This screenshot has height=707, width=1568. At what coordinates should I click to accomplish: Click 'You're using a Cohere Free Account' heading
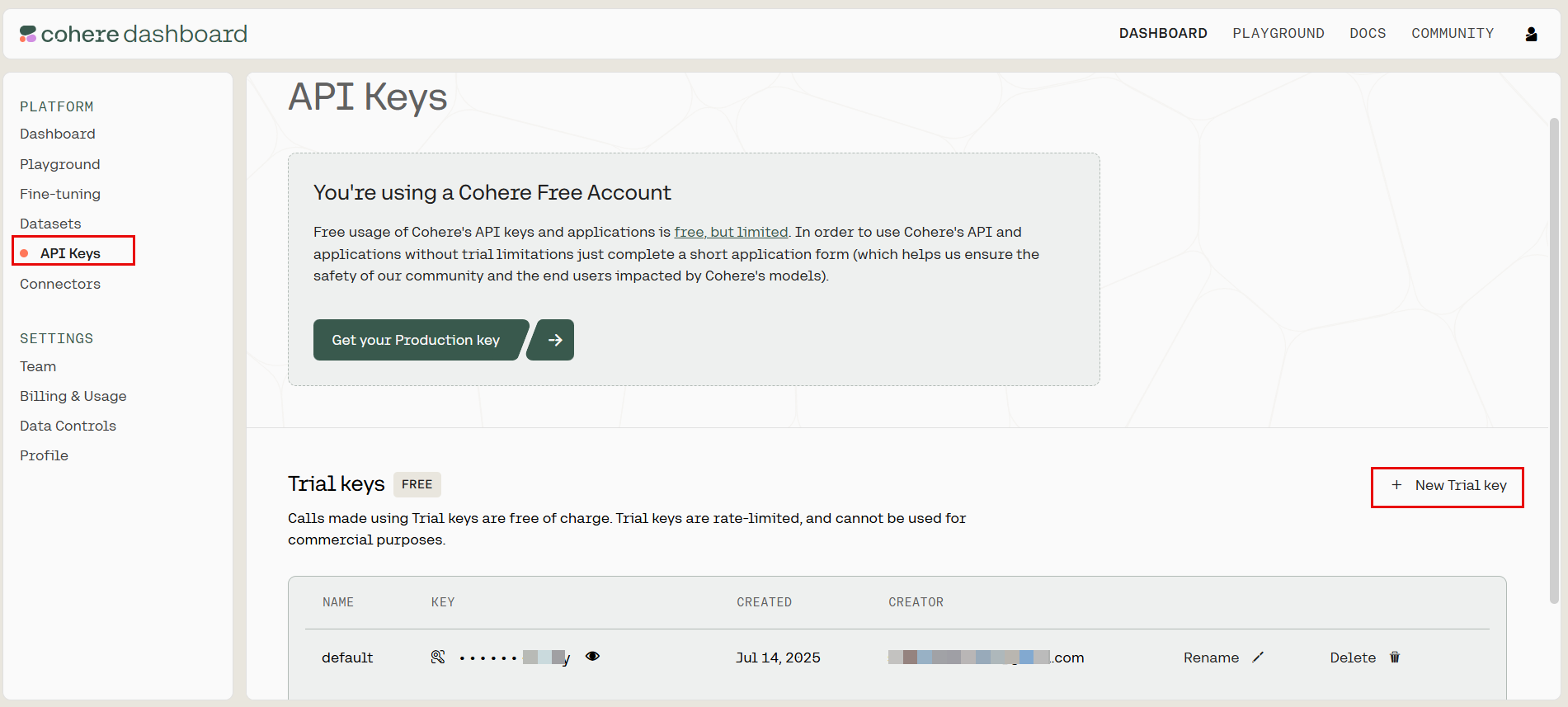tap(492, 193)
